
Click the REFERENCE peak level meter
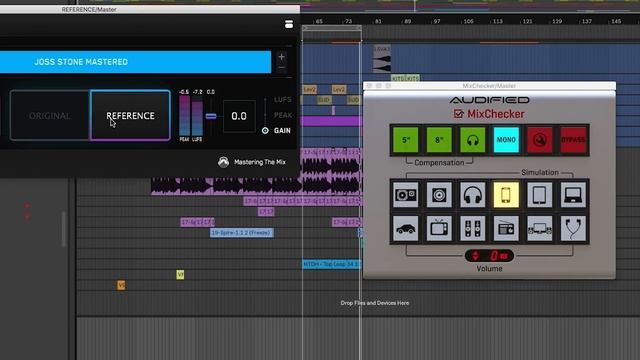click(184, 116)
